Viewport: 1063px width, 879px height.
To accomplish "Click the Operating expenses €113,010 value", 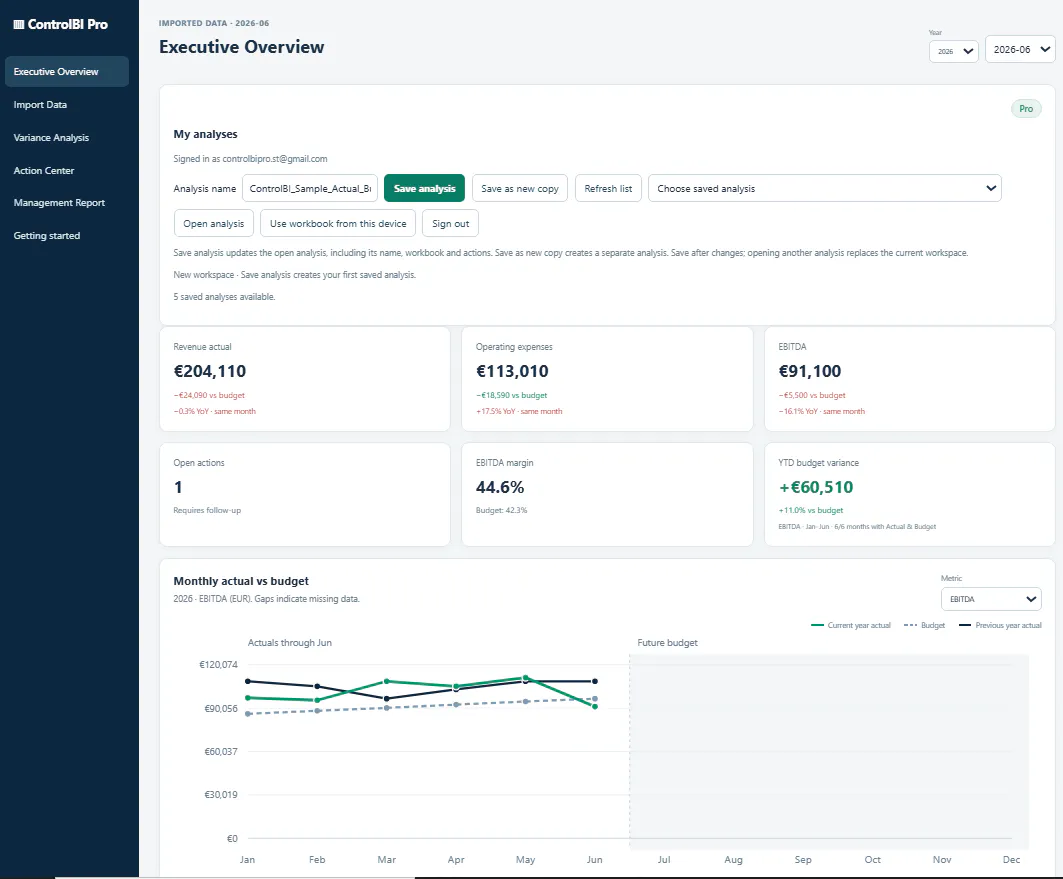I will [x=513, y=371].
